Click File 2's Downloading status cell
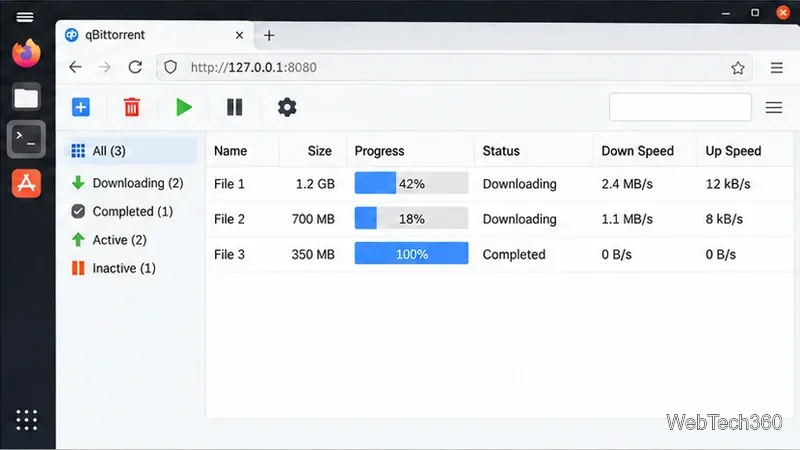This screenshot has width=800, height=450. 519,219
